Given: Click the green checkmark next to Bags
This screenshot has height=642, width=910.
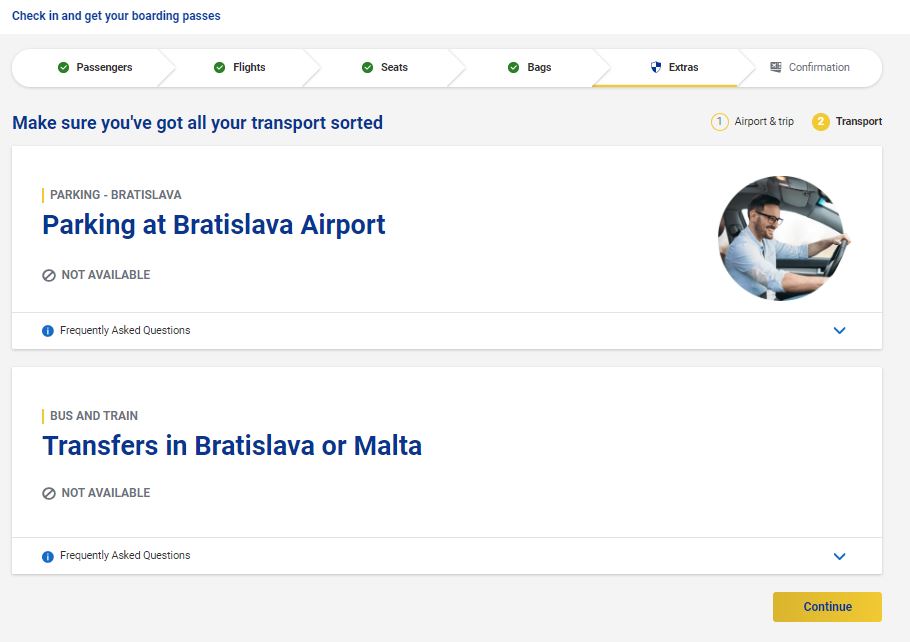Looking at the screenshot, I should (x=514, y=68).
